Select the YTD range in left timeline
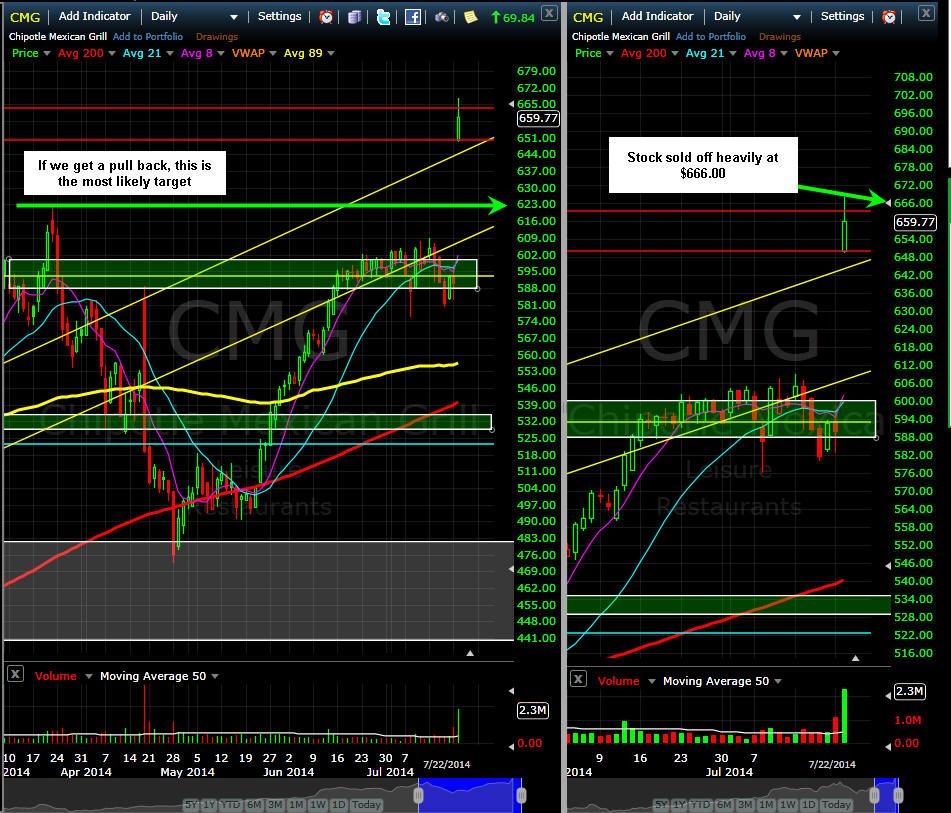 point(230,805)
